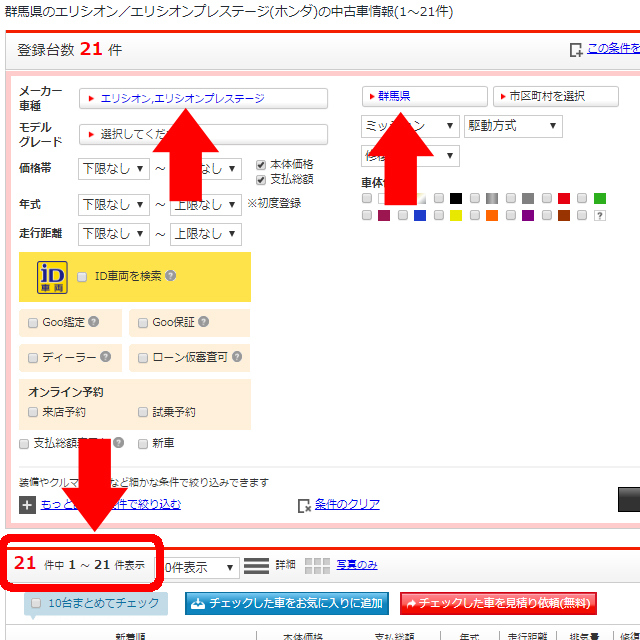Switch to 詳細 list view icon
This screenshot has height=640, width=640.
pos(256,566)
